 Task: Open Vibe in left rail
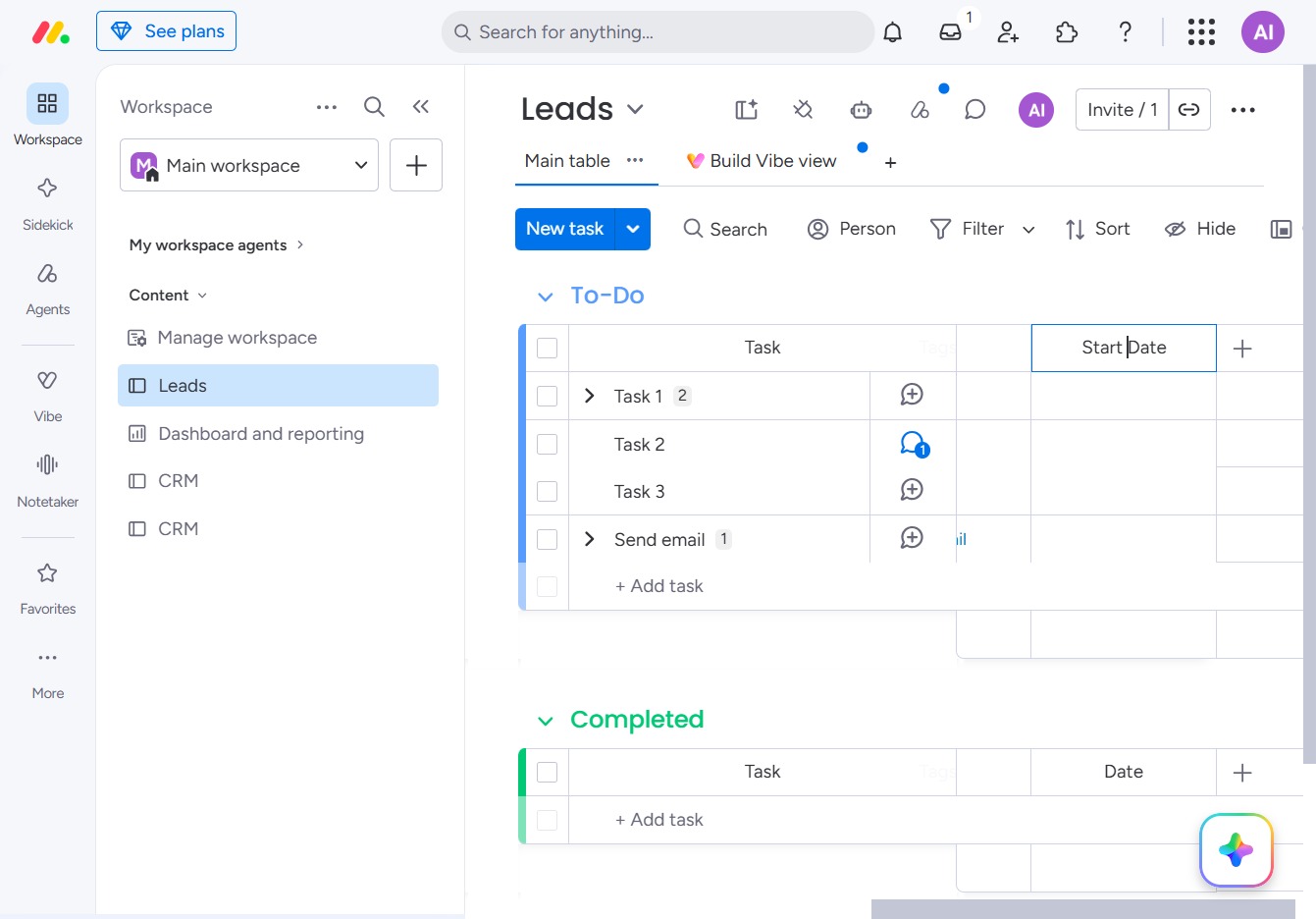(47, 395)
